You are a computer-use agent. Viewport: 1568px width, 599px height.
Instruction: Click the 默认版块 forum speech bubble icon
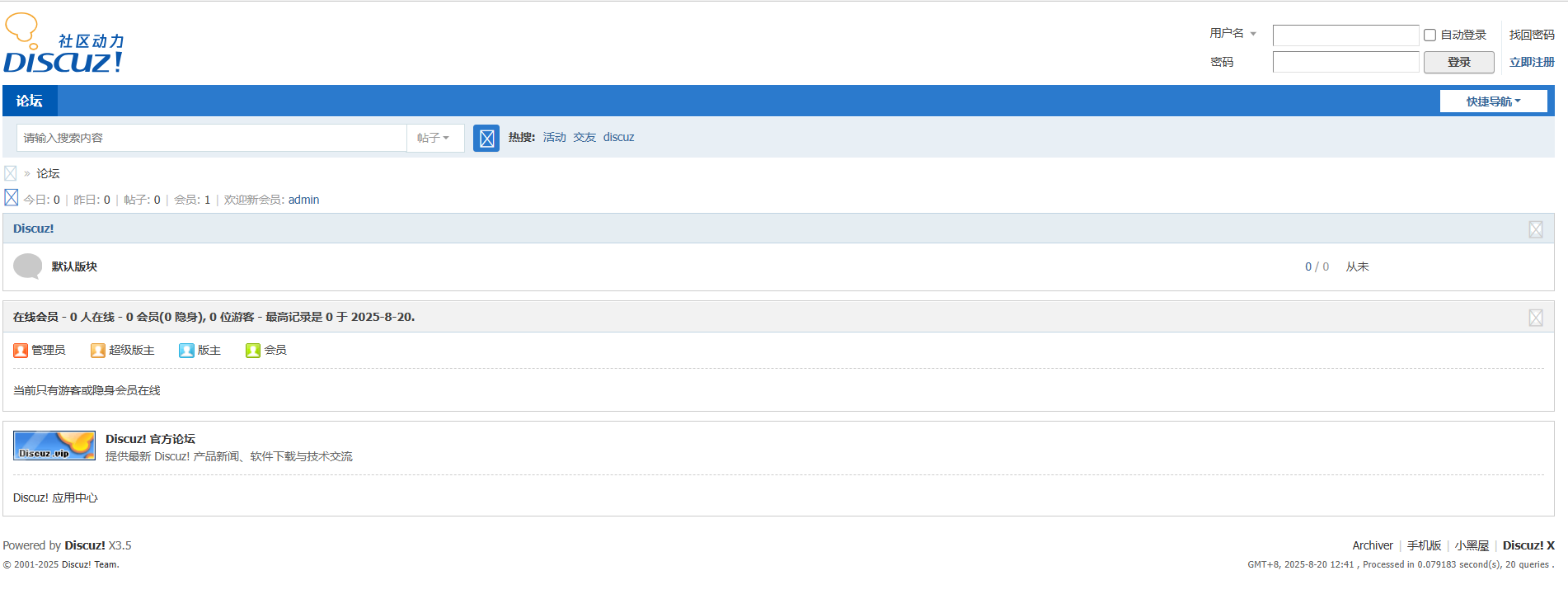pos(28,266)
